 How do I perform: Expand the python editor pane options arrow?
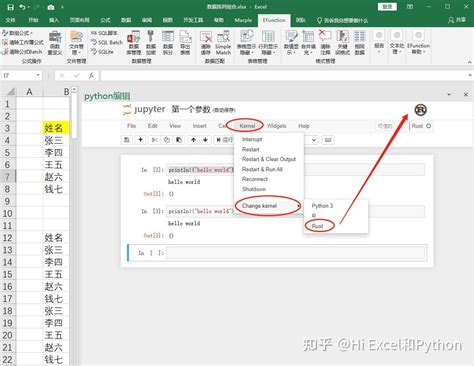(x=449, y=95)
